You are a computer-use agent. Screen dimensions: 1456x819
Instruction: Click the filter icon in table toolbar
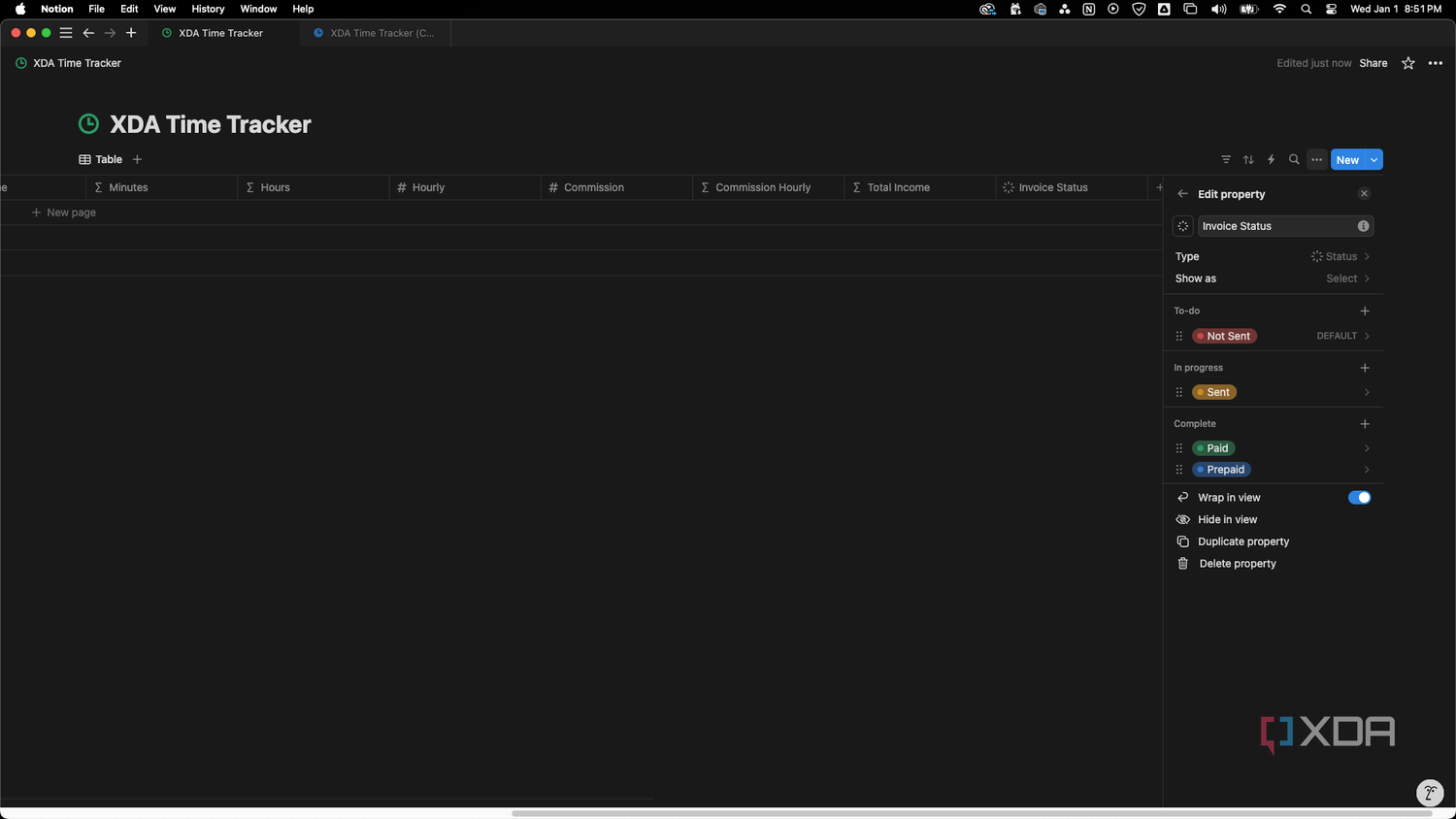pos(1226,159)
